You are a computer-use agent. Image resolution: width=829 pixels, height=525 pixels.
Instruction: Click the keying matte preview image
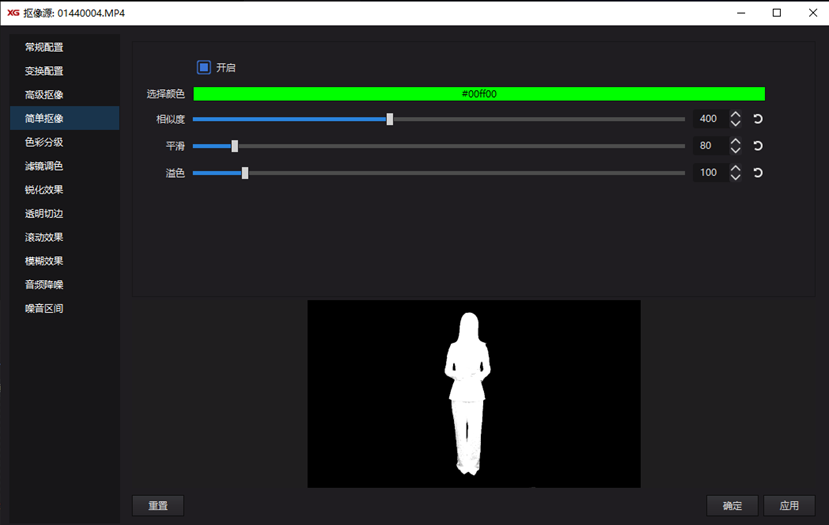point(474,394)
